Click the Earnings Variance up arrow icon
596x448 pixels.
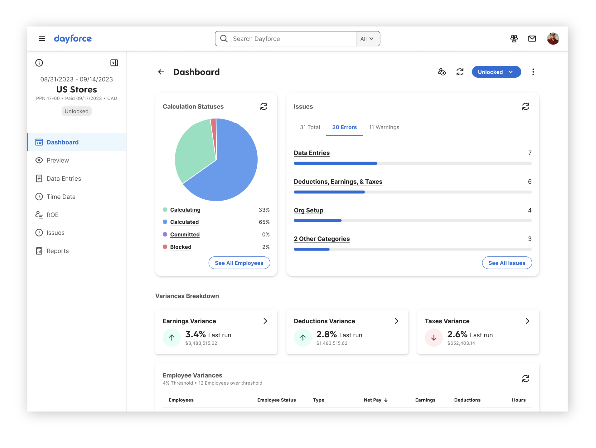coord(172,337)
